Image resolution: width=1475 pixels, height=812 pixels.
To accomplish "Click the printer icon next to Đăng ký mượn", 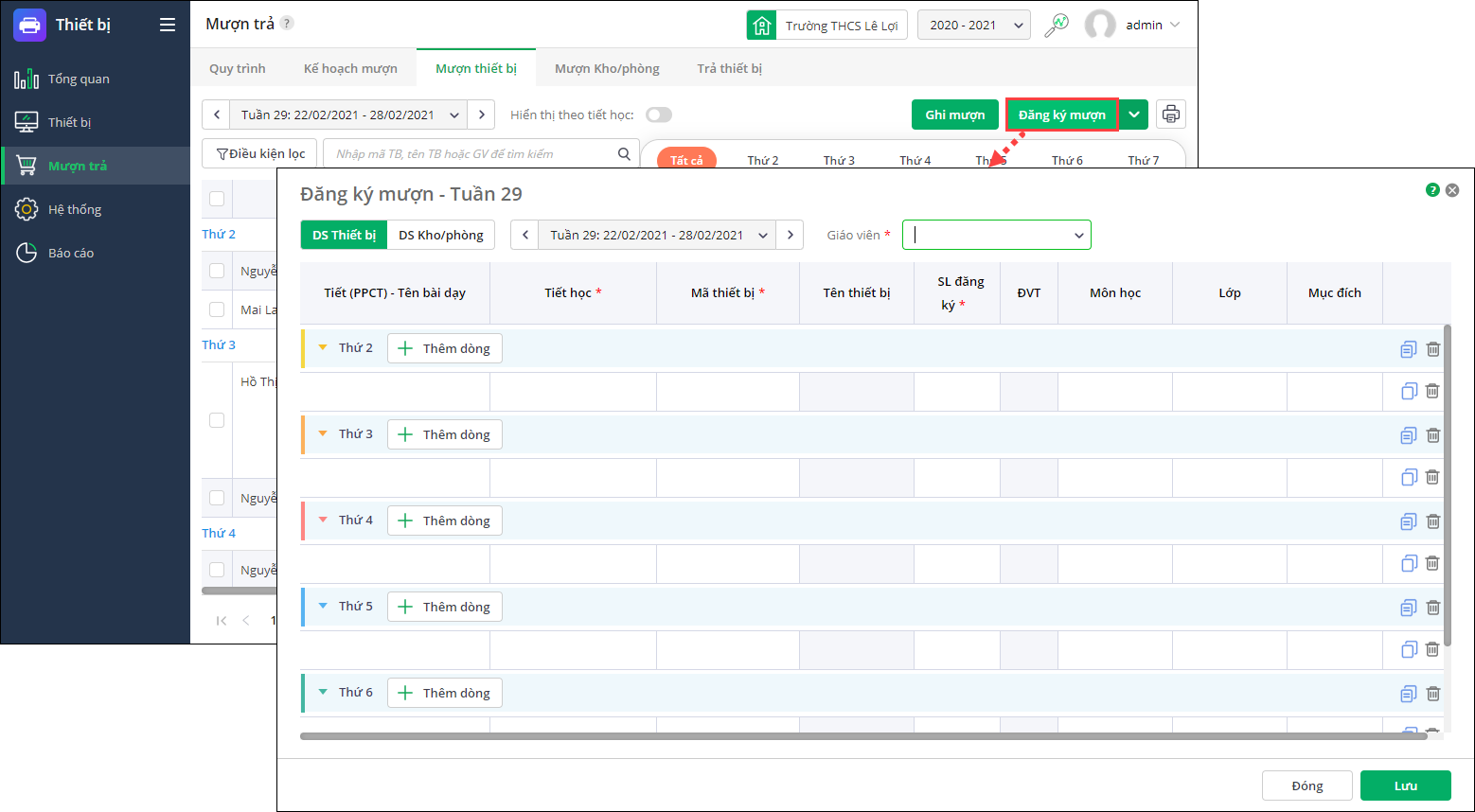I will 1171,115.
